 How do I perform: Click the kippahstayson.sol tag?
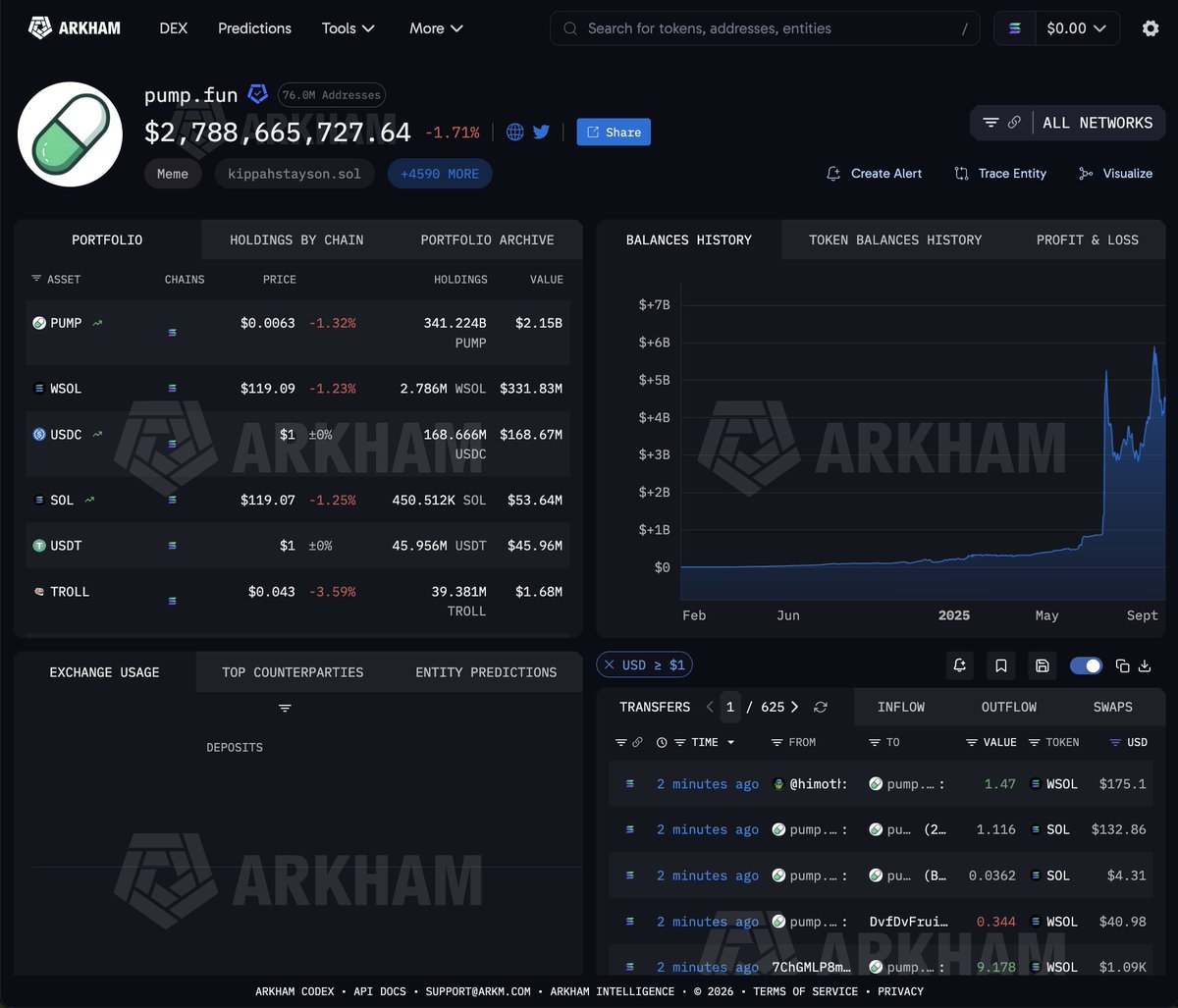[294, 174]
